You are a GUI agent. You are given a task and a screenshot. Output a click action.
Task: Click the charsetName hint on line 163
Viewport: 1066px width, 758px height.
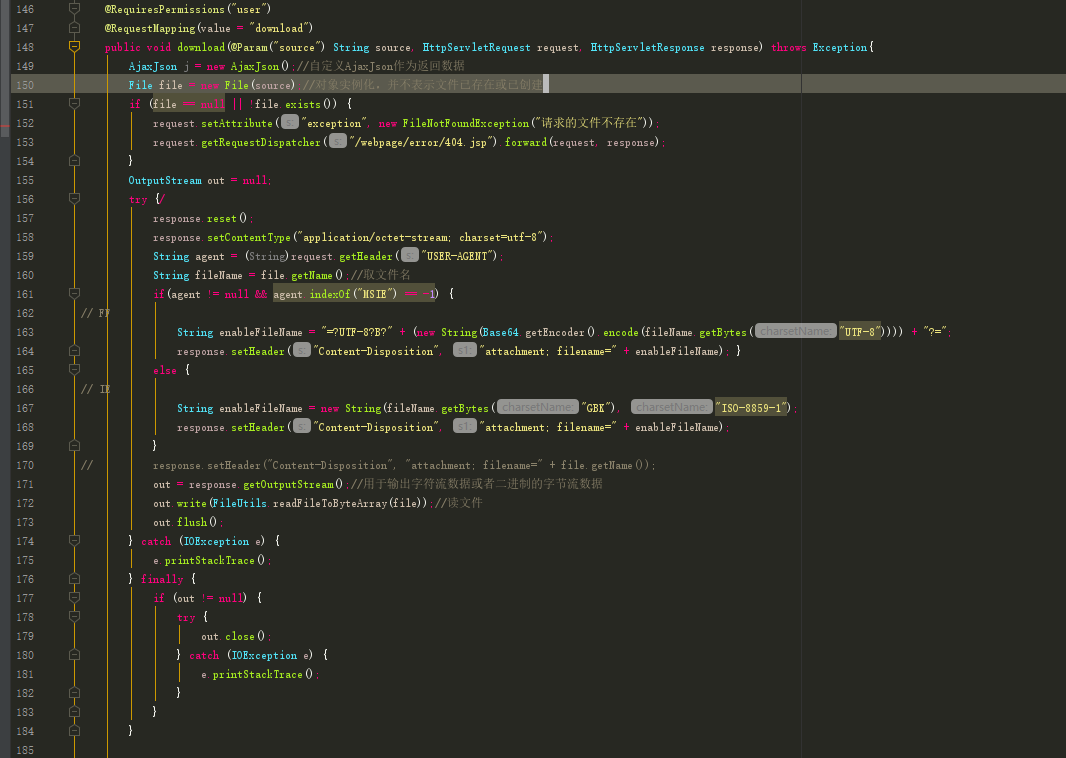(795, 332)
